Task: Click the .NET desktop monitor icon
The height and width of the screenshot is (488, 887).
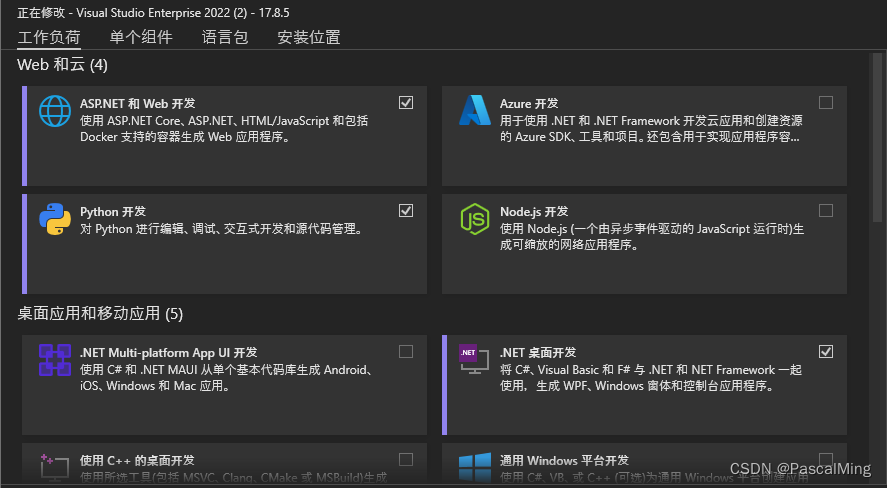Action: [x=474, y=359]
